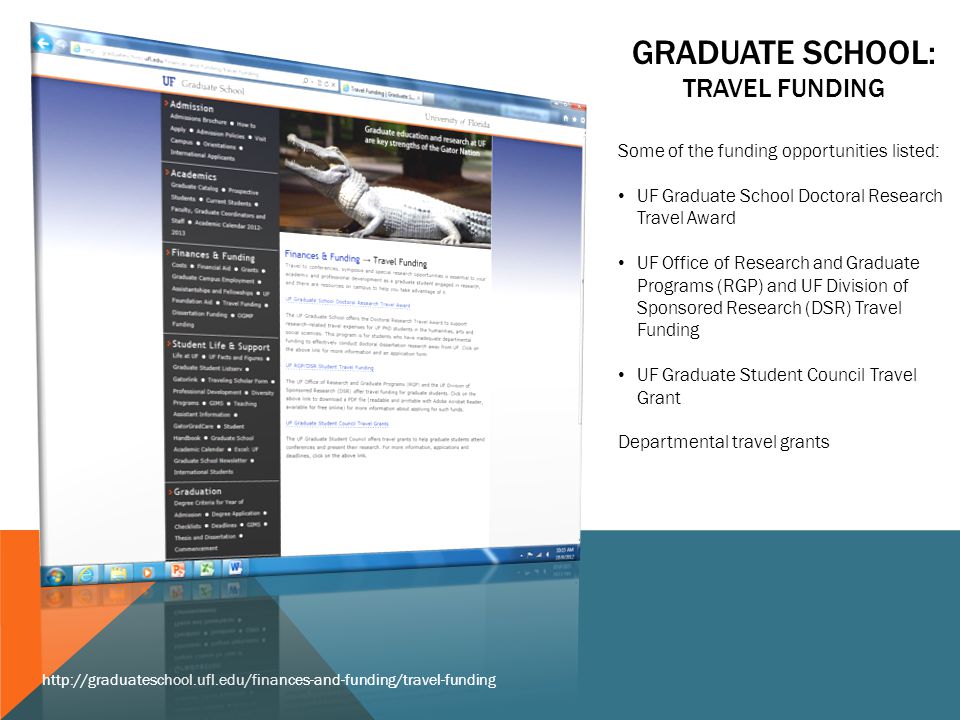Click the Current Students link
Screen dimensions: 960x720
click(228, 201)
